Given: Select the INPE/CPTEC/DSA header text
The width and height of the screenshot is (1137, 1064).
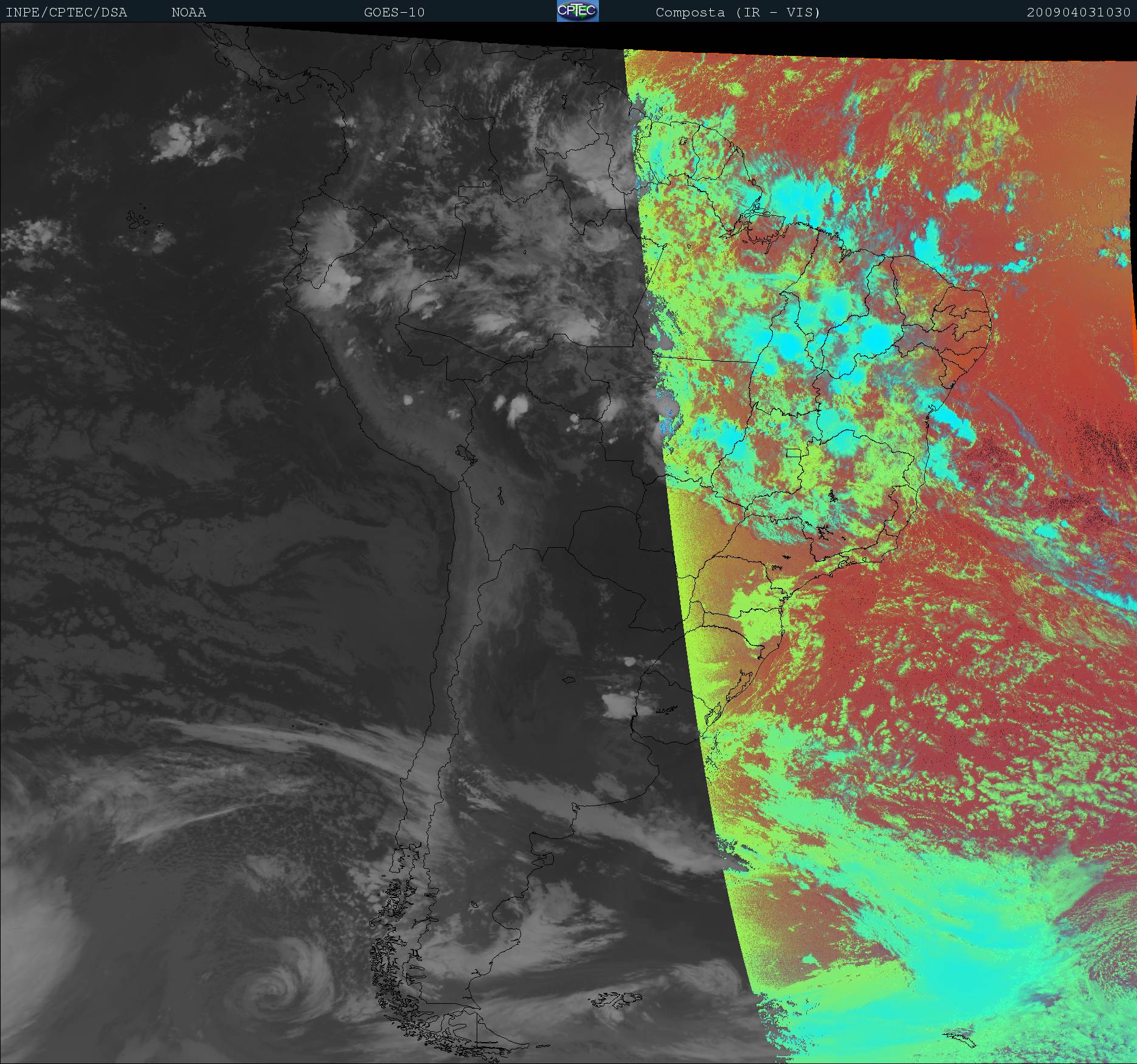Looking at the screenshot, I should (66, 12).
